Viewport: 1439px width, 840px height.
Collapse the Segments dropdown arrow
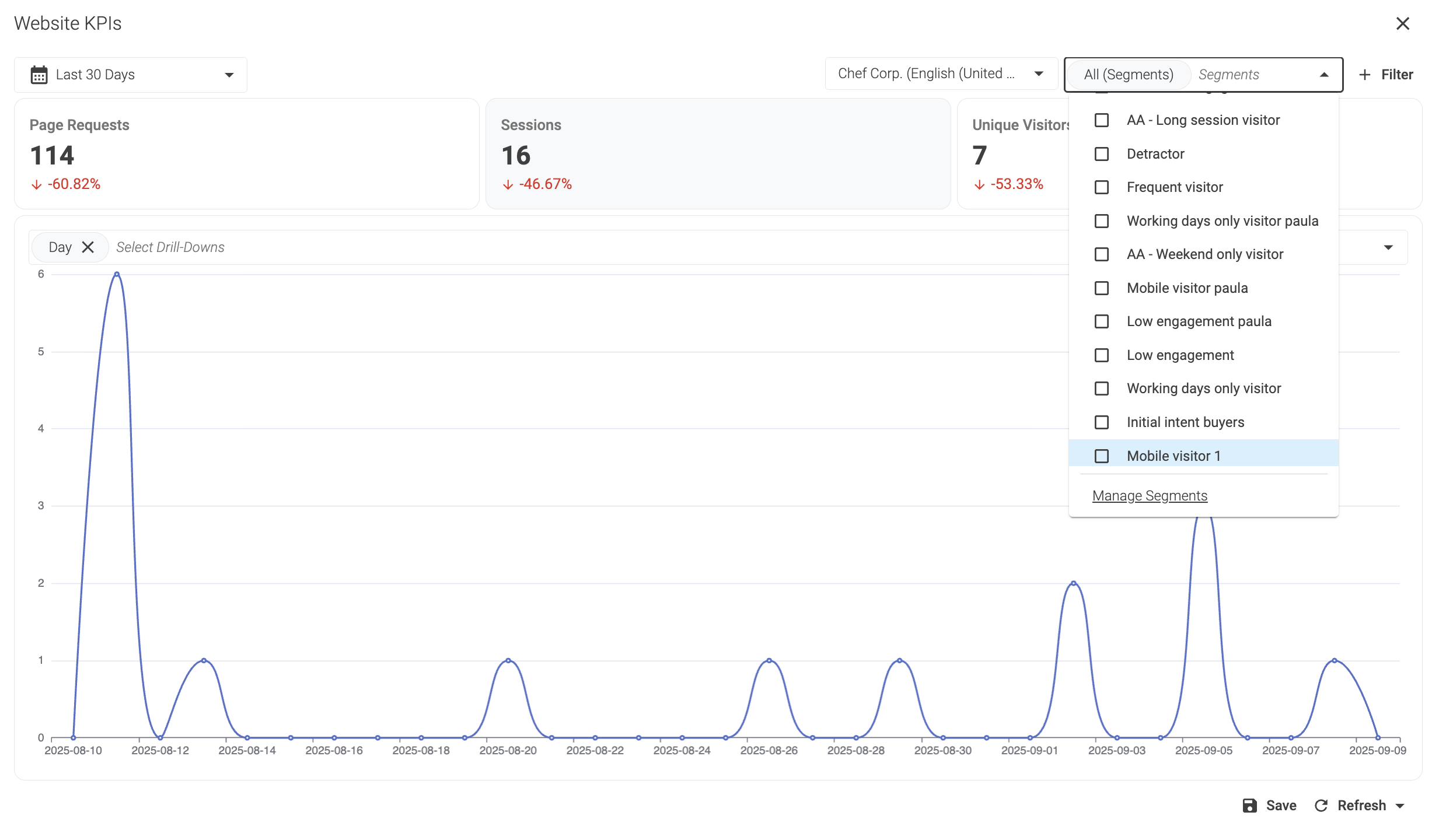pos(1324,75)
